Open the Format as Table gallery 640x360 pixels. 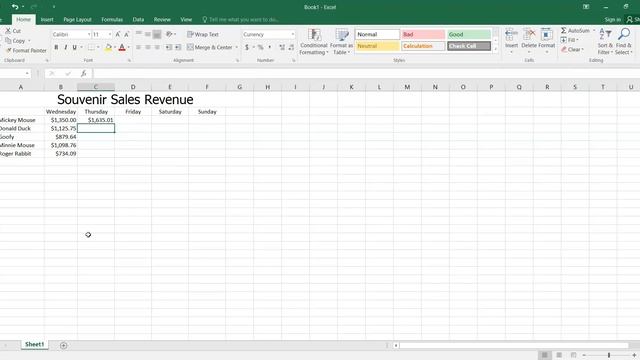(341, 41)
